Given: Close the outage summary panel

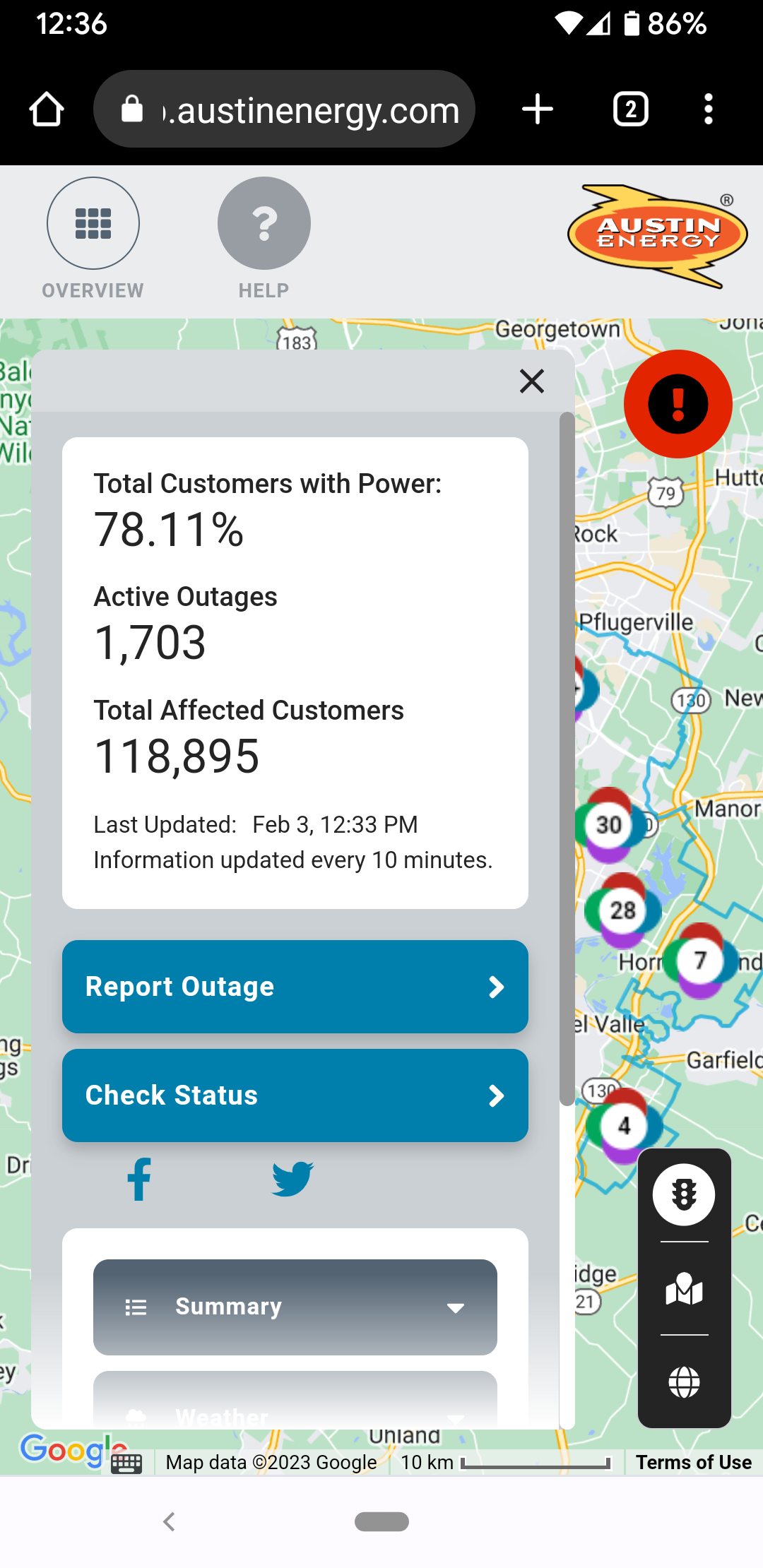Looking at the screenshot, I should coord(531,381).
